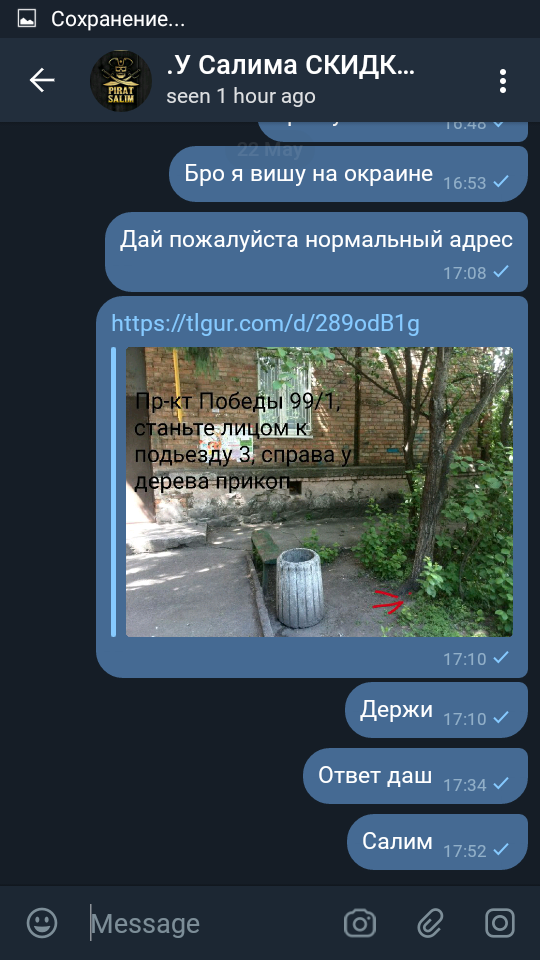Select the 'Бро я вишу на окраине' message
540x960 pixels.
pyautogui.click(x=348, y=174)
